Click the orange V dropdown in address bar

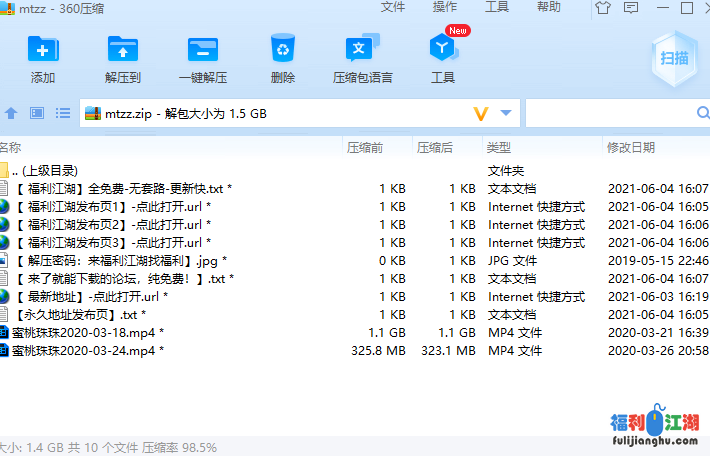click(x=481, y=114)
